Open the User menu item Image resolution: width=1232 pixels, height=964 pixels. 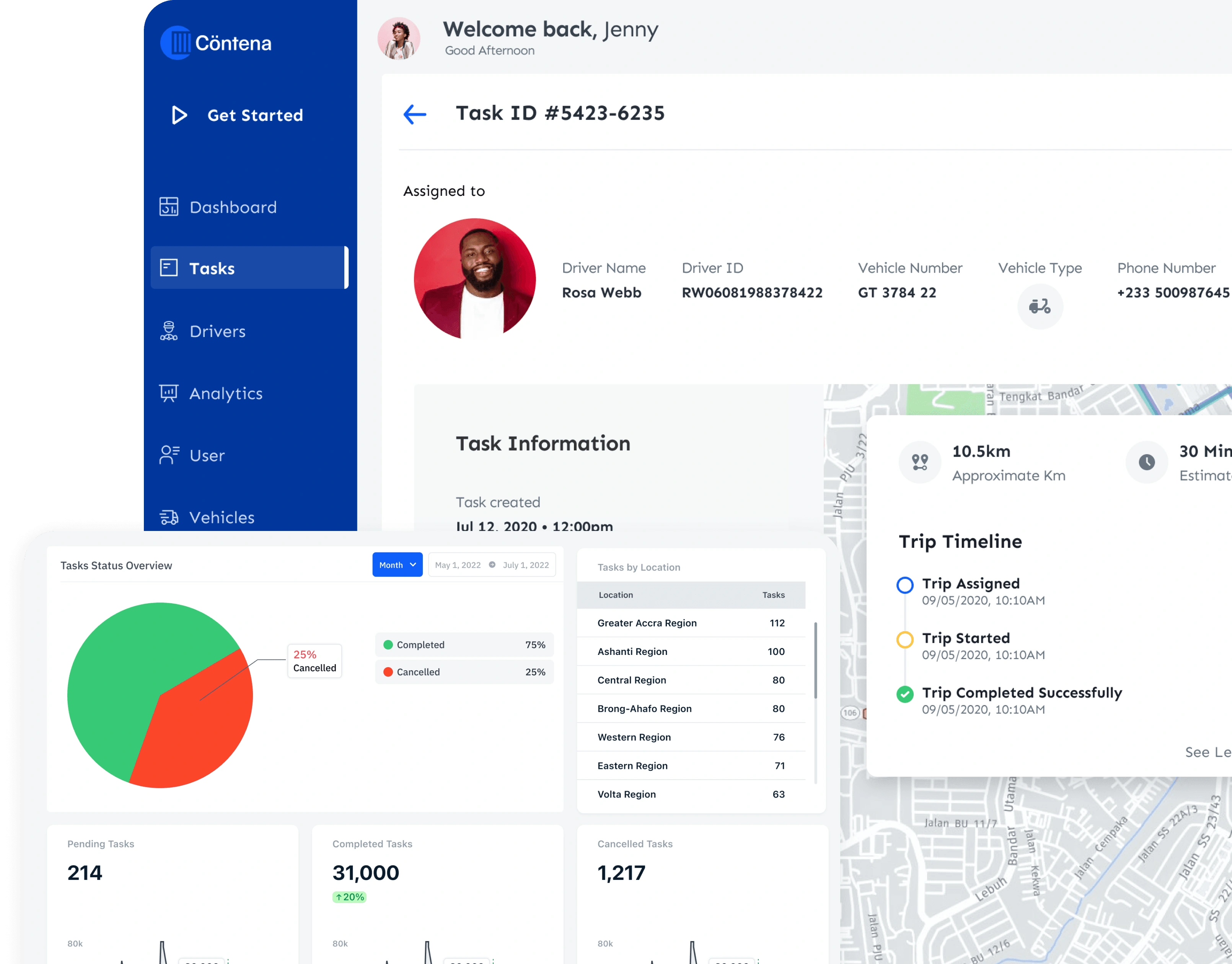207,456
